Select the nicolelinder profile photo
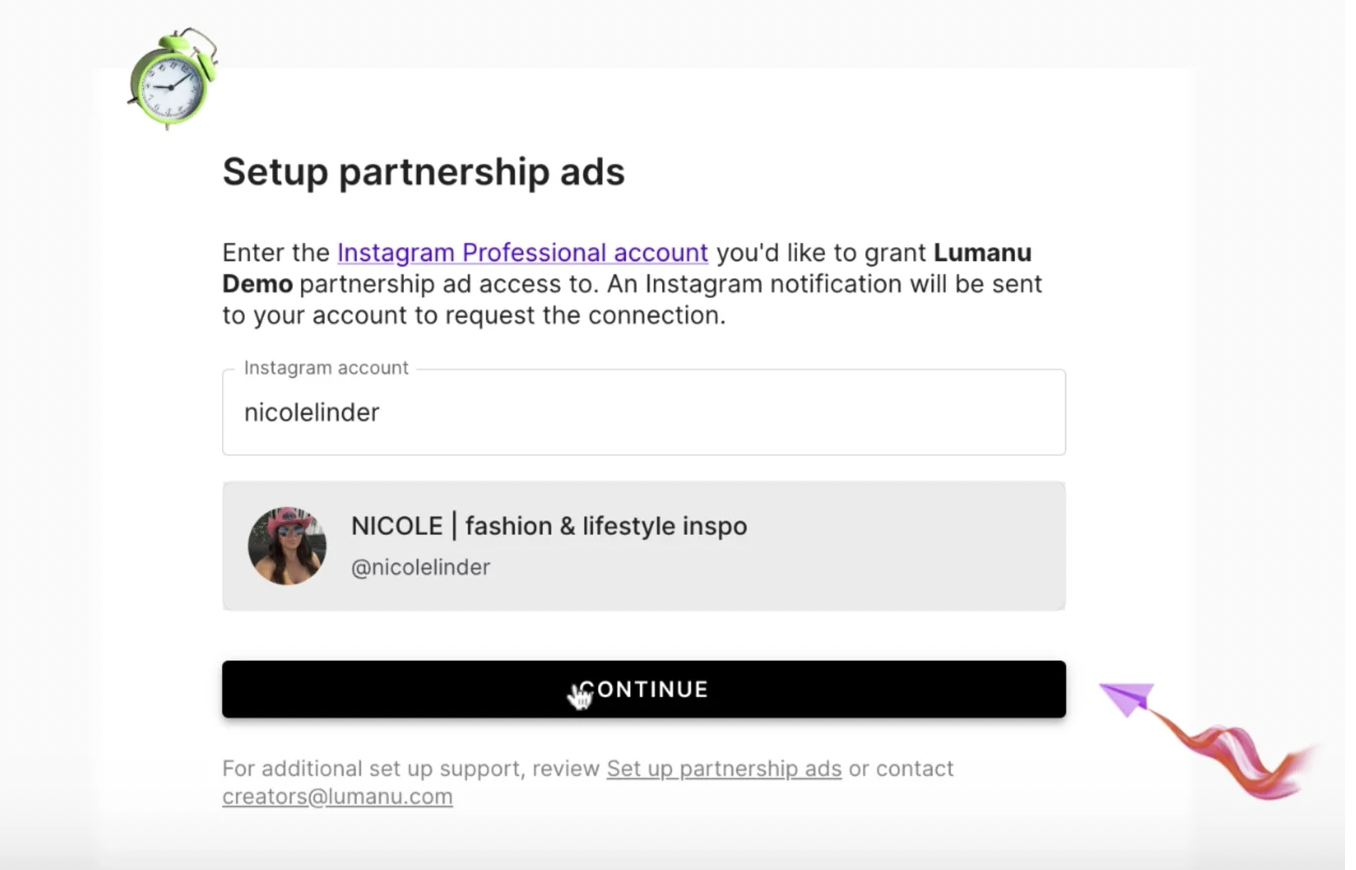Screen dimensions: 1356x870 287,546
